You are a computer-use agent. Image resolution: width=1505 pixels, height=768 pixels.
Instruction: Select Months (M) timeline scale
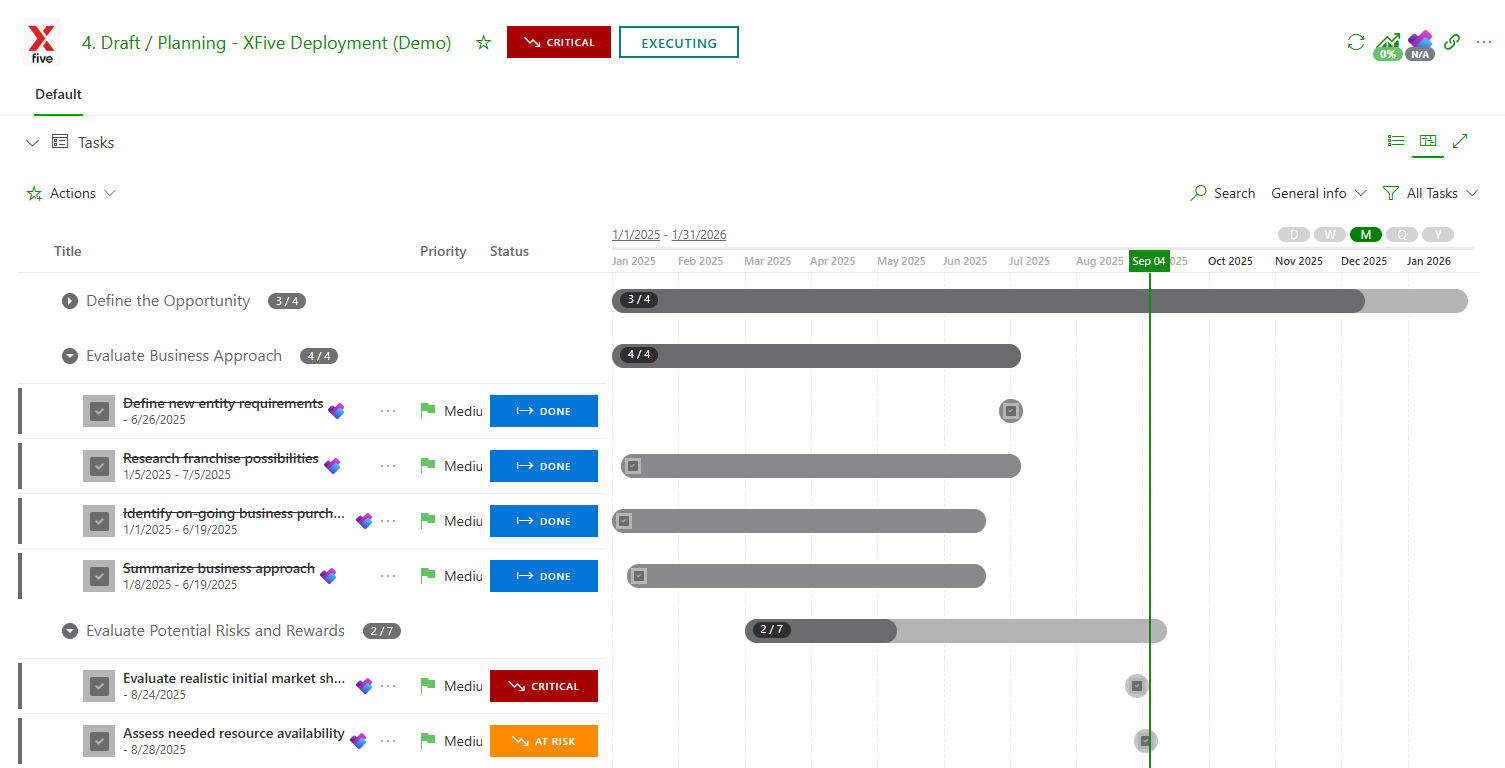[x=1366, y=234]
